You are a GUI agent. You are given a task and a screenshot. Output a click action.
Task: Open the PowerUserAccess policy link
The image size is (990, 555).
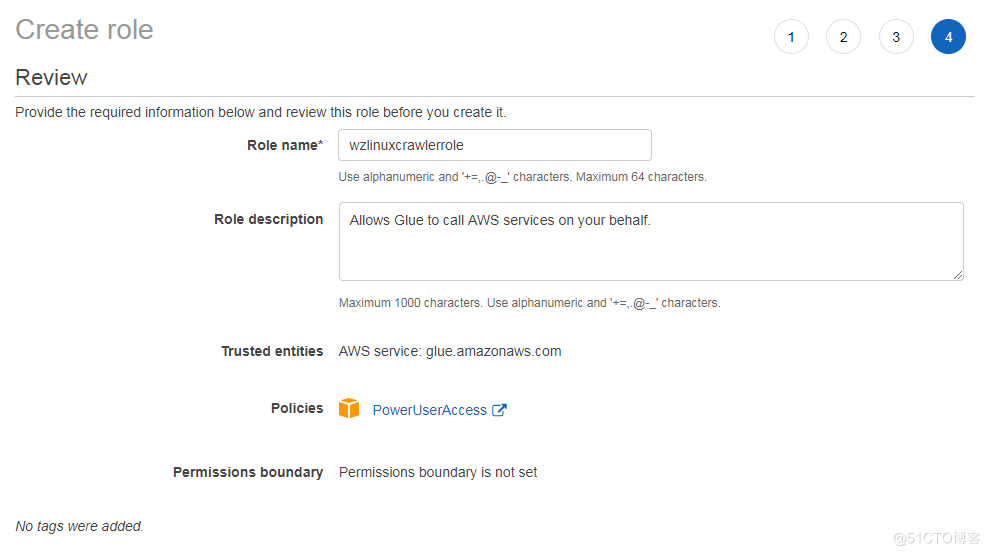tap(429, 410)
